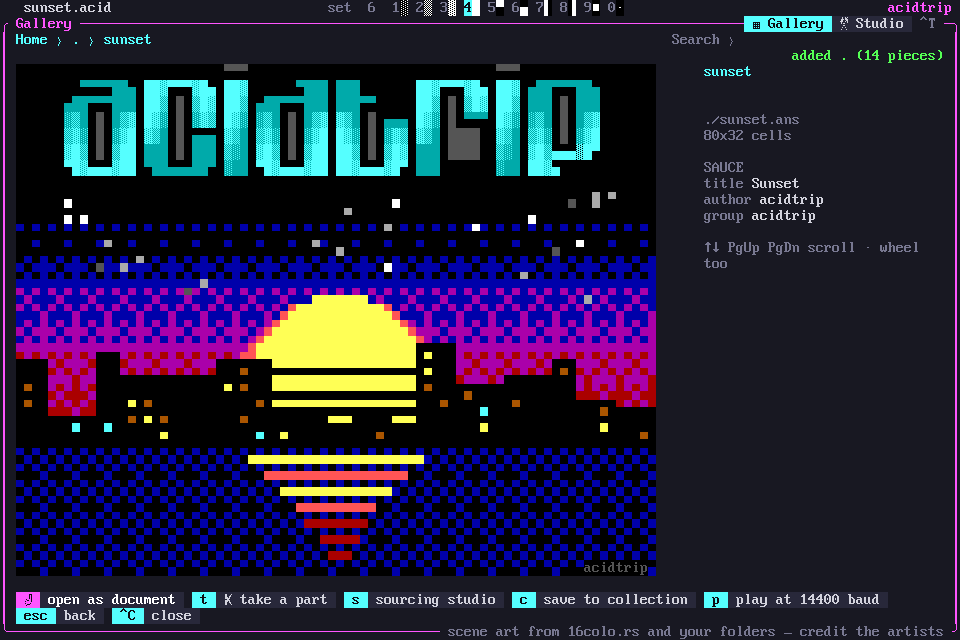Choose 'take a part' action
Viewport: 960px width, 640px height.
263,600
